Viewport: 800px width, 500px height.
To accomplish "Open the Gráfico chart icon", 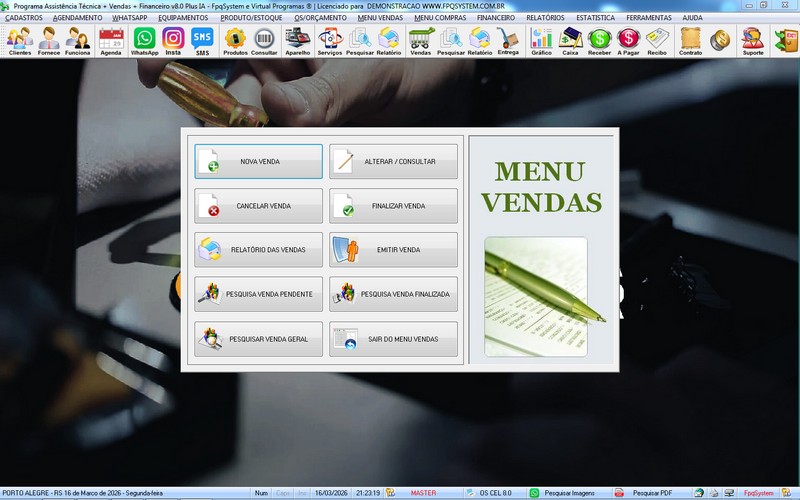I will (541, 41).
